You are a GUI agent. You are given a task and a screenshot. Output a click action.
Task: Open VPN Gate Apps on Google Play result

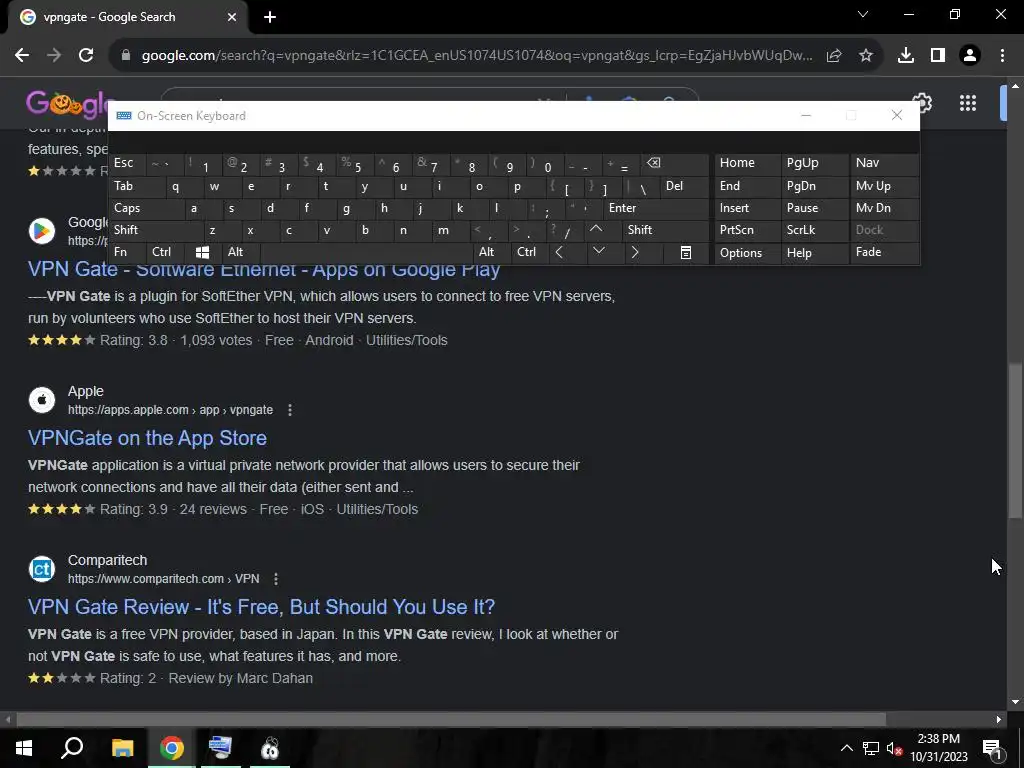264,269
